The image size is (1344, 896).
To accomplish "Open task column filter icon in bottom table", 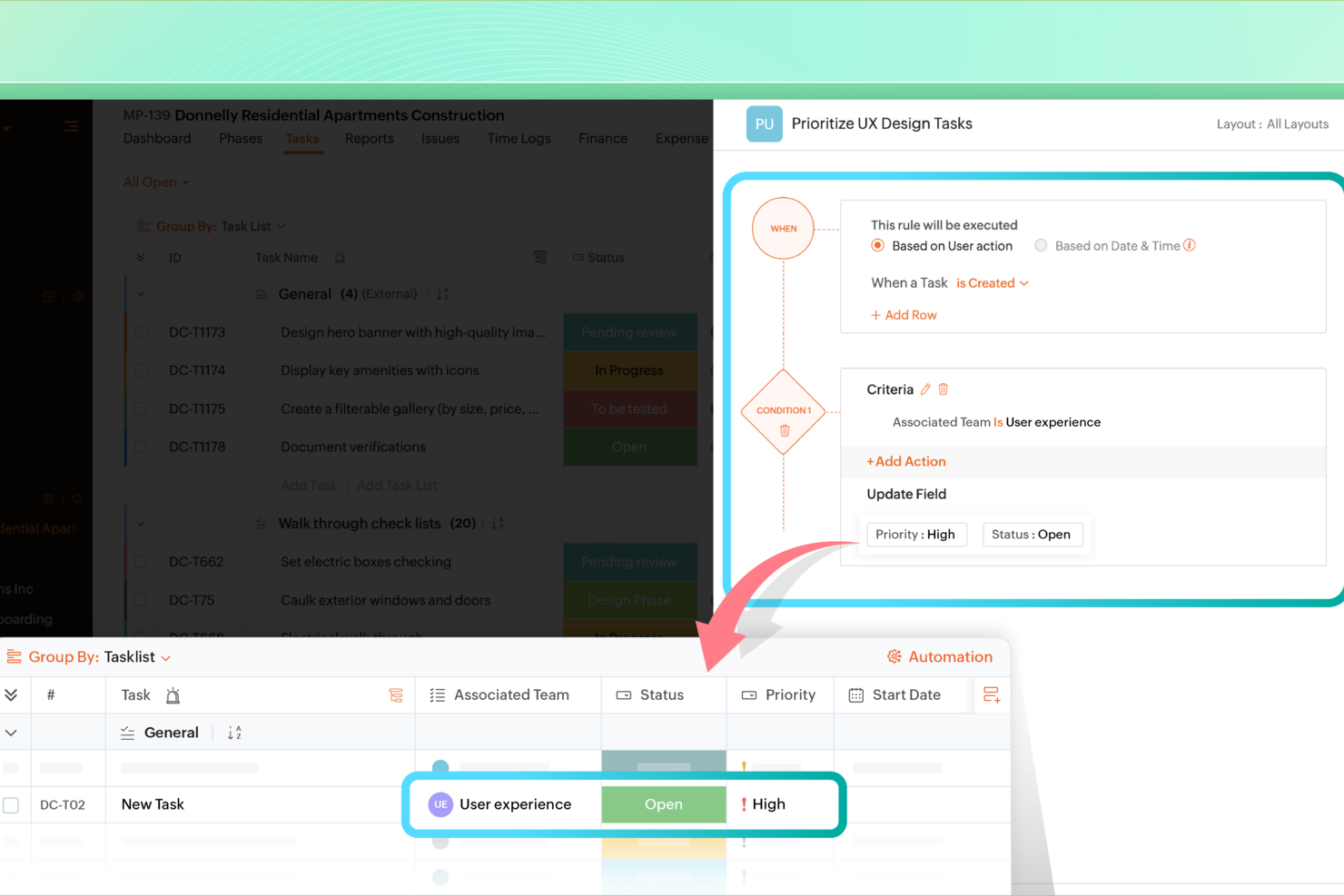I will [x=396, y=695].
